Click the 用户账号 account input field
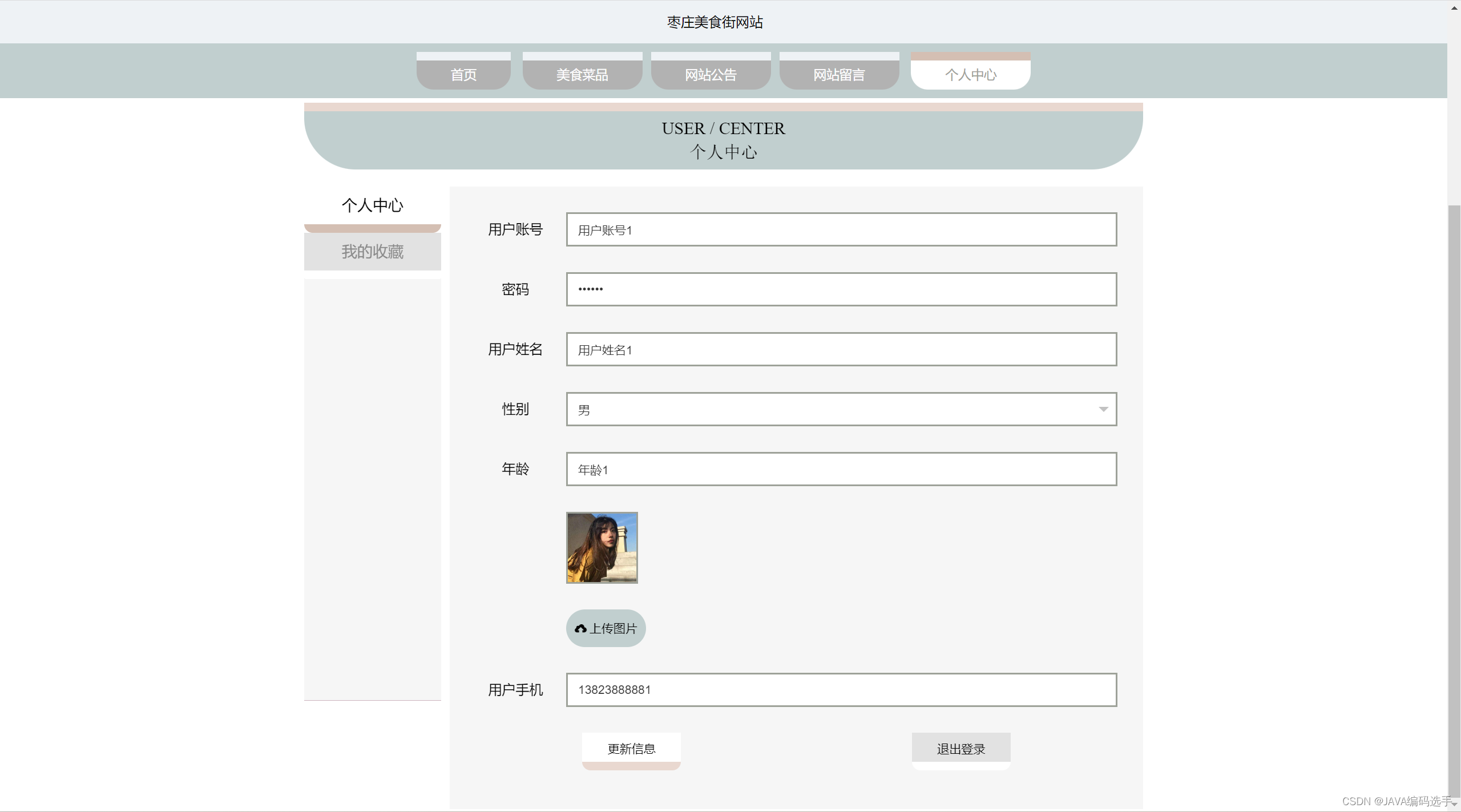 [x=841, y=229]
